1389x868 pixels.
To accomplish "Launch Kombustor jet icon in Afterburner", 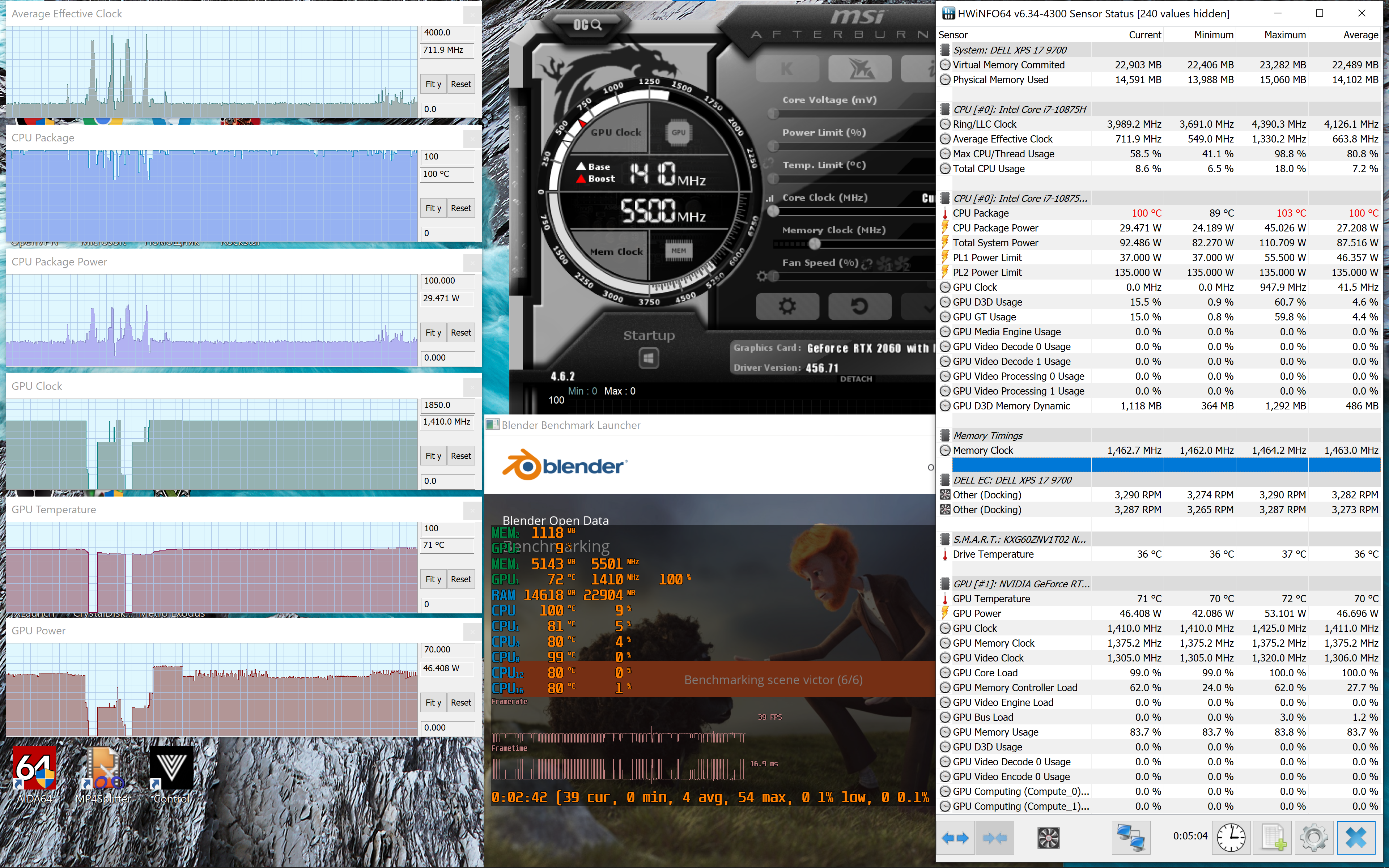I will [860, 69].
